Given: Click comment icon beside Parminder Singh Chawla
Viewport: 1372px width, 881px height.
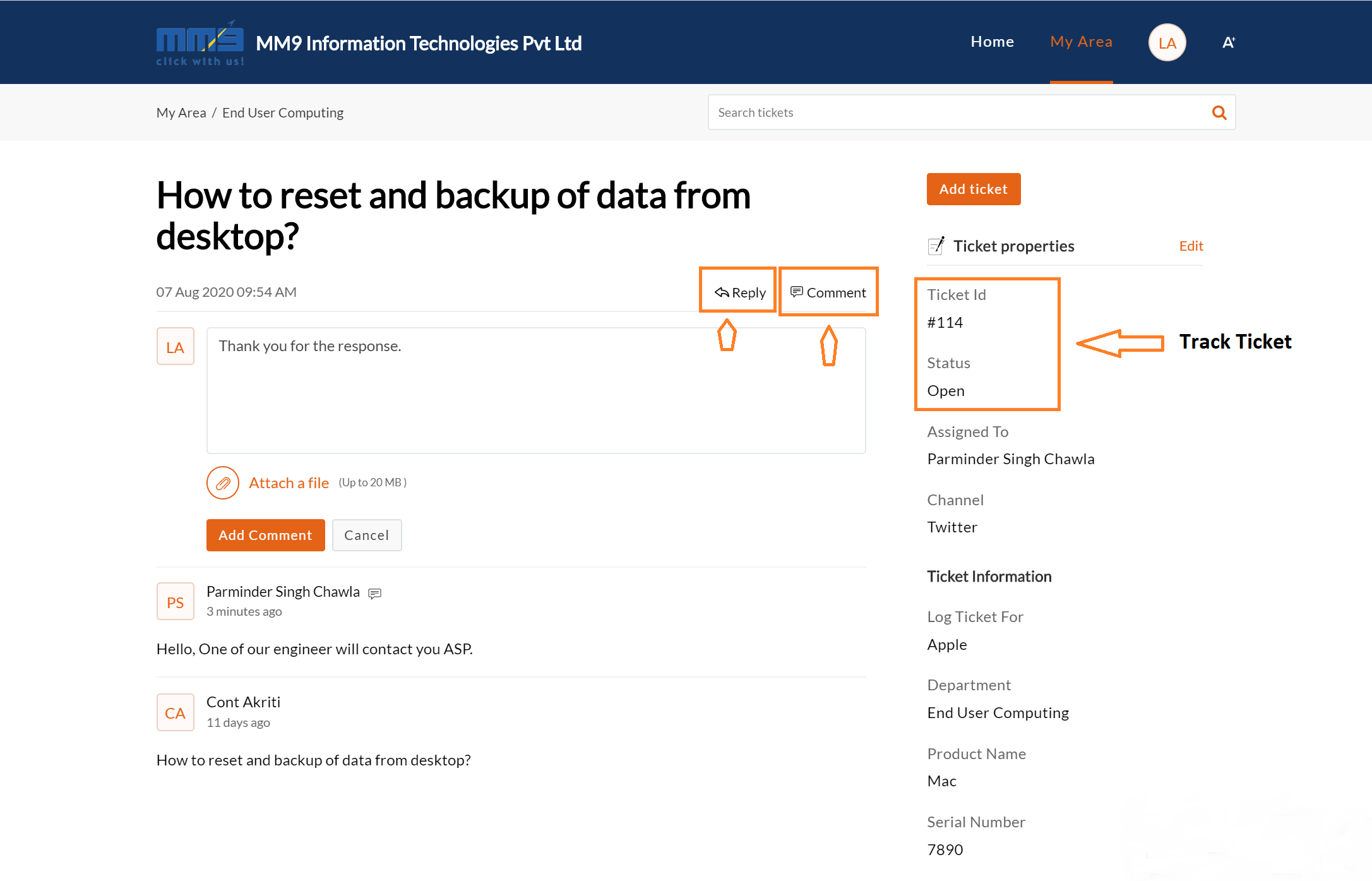Looking at the screenshot, I should [x=374, y=593].
